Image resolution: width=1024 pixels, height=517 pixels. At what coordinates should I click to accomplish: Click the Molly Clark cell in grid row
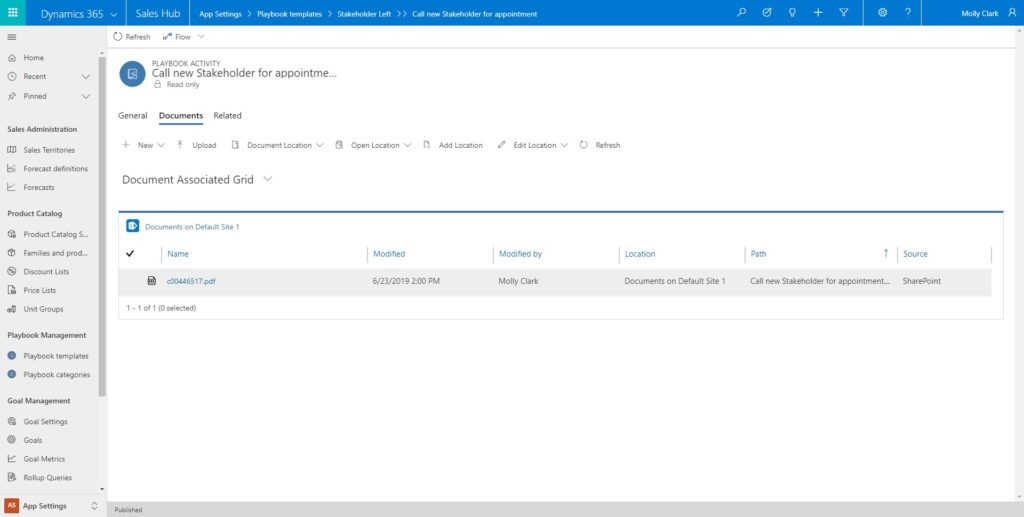pos(519,281)
